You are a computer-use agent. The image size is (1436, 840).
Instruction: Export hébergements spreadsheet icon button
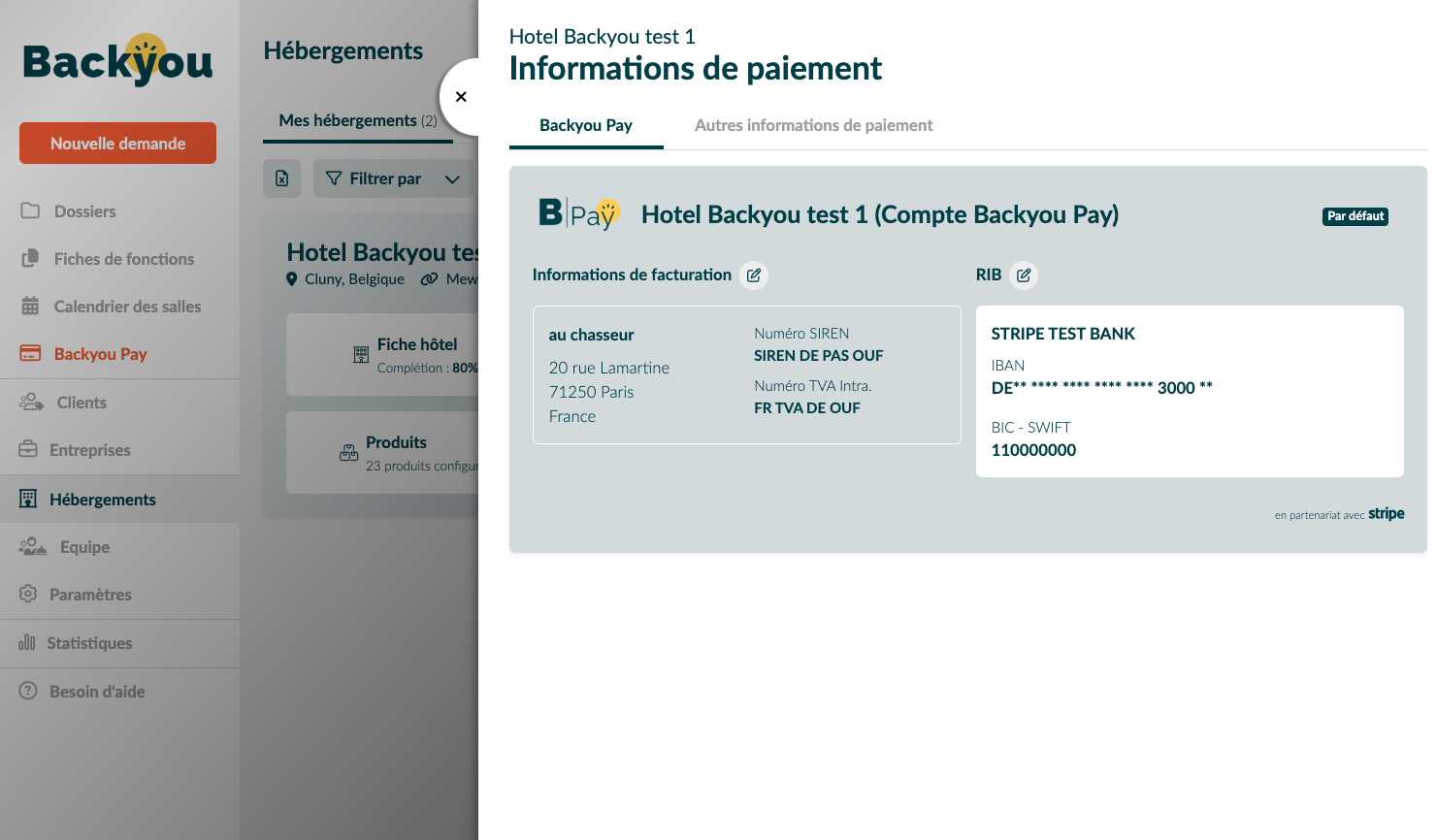pyautogui.click(x=281, y=178)
